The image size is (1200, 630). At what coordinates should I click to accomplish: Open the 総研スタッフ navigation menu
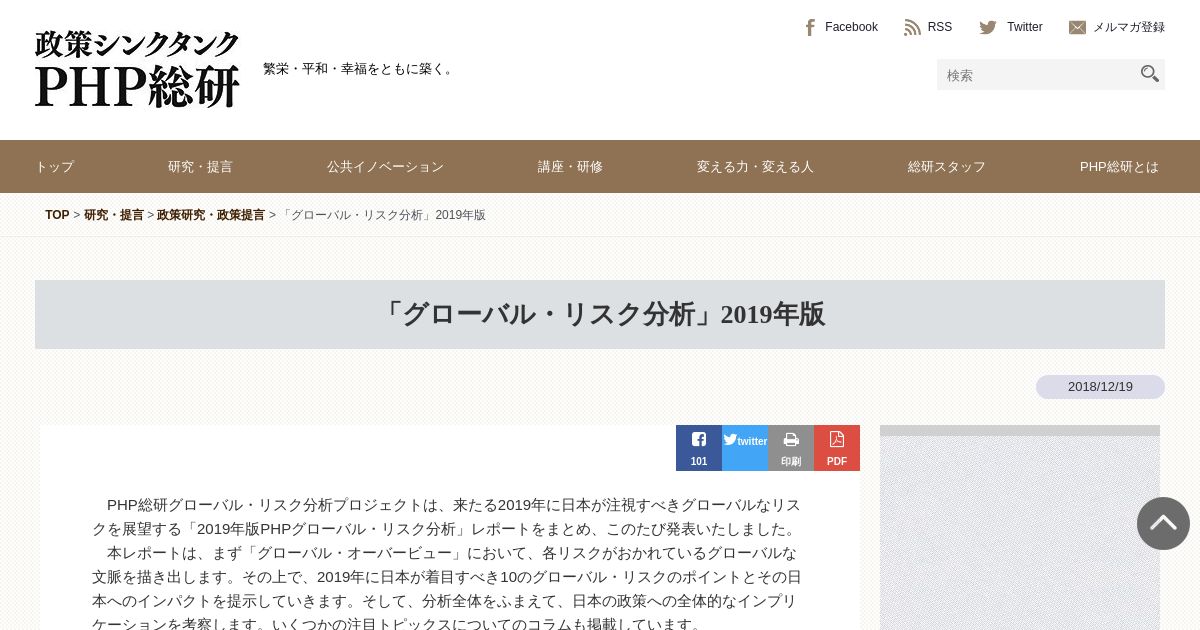[947, 167]
